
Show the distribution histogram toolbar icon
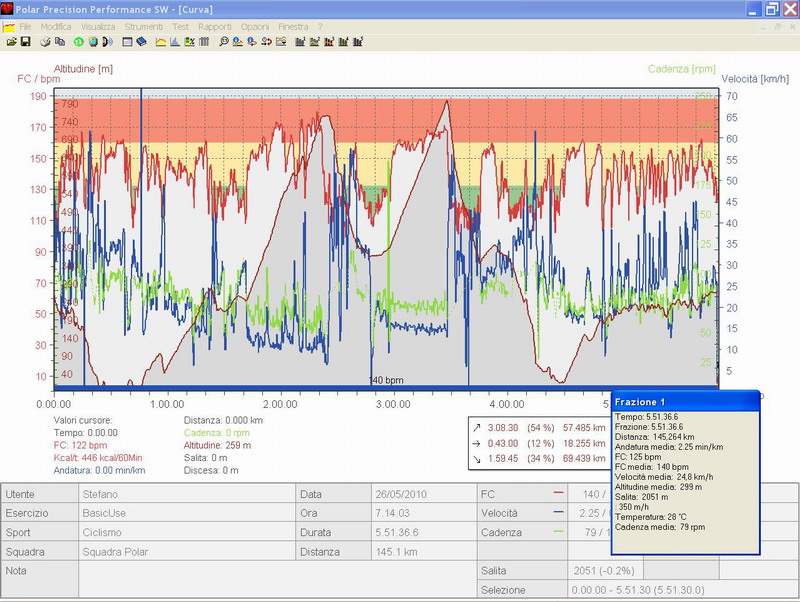tap(175, 42)
